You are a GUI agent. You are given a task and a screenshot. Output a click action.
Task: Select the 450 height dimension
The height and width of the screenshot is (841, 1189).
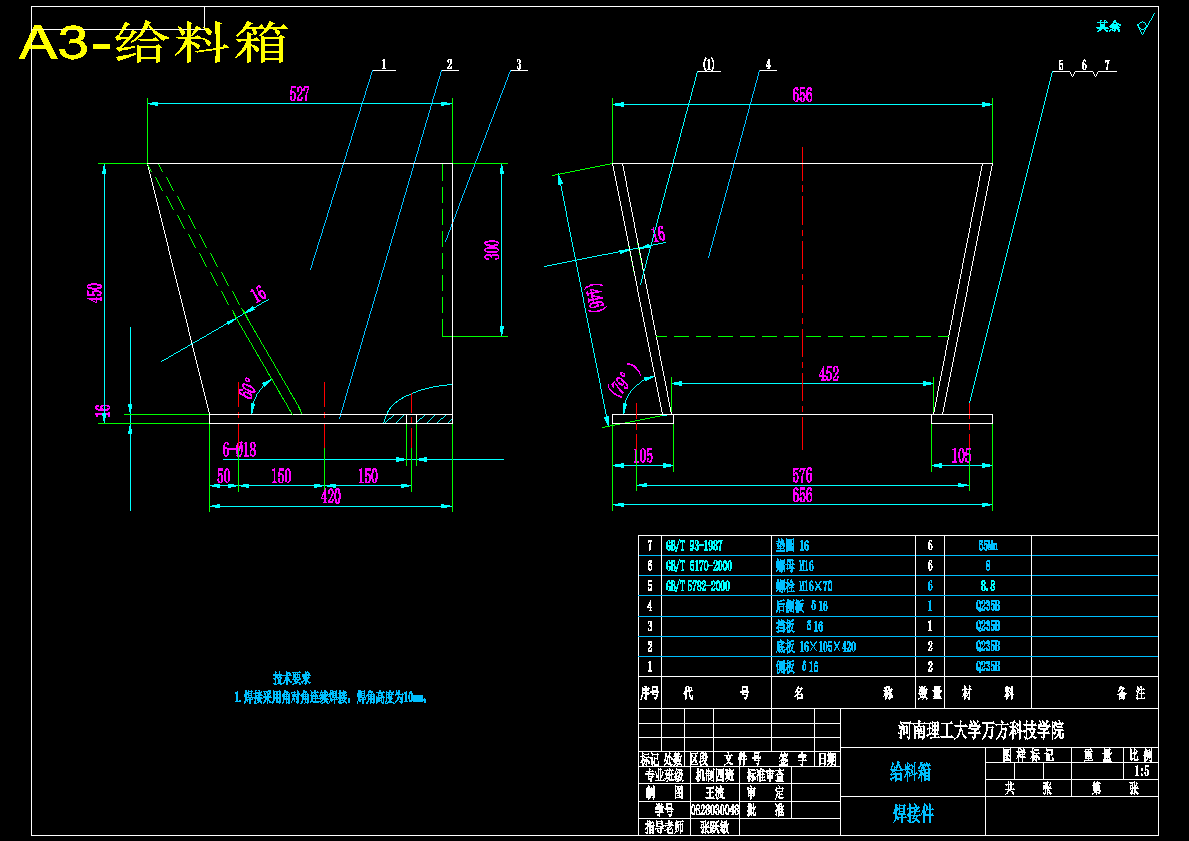pyautogui.click(x=96, y=293)
